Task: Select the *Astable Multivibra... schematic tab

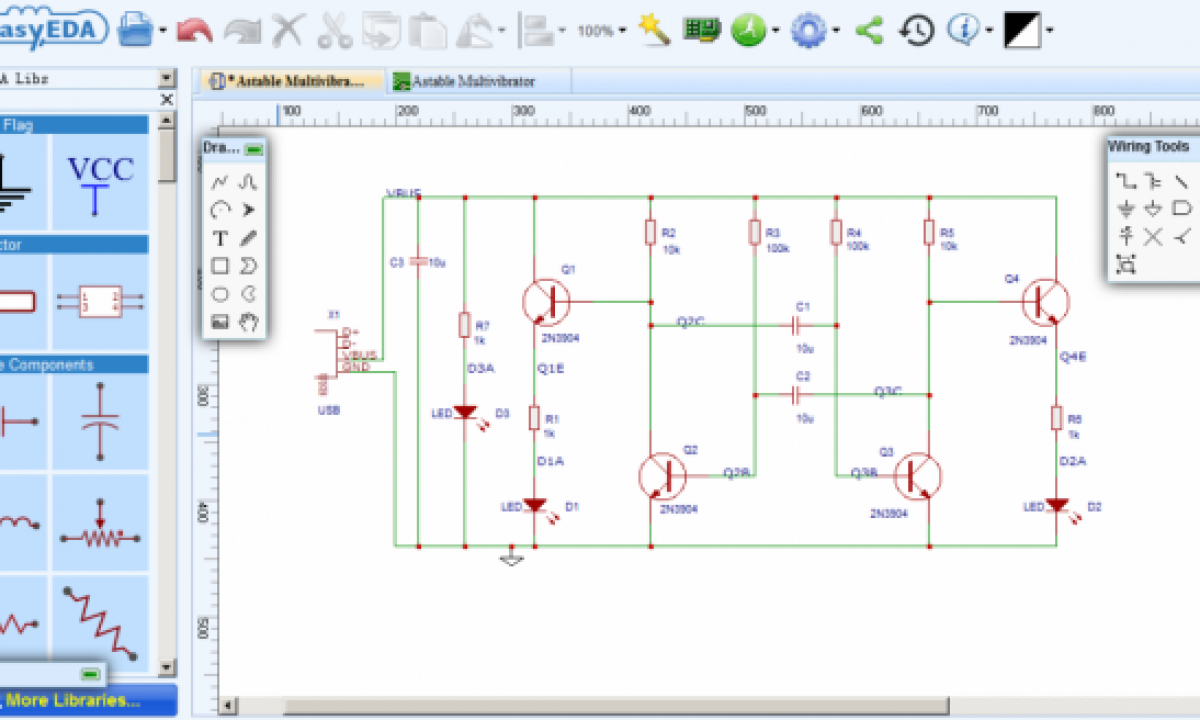Action: [x=294, y=81]
